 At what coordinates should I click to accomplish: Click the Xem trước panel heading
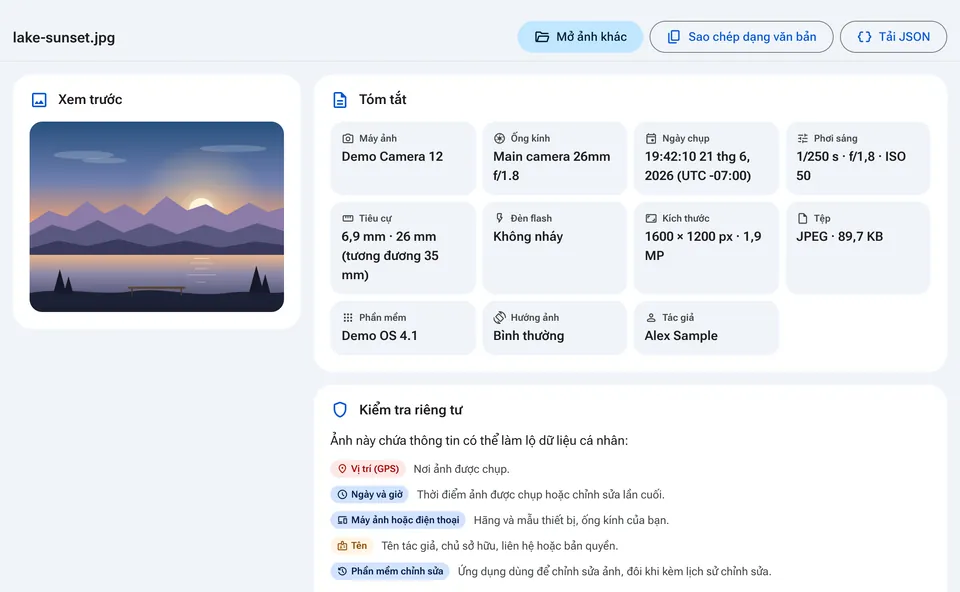(x=90, y=100)
